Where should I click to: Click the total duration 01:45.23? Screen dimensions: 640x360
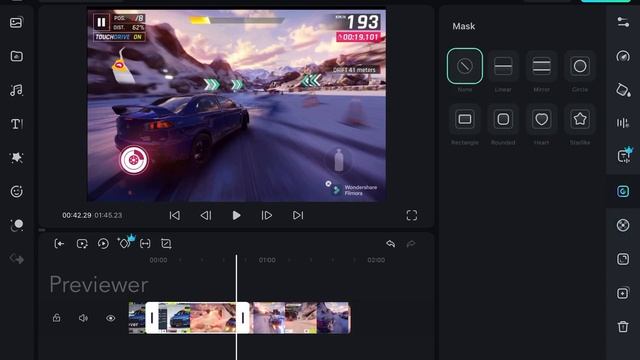click(108, 215)
